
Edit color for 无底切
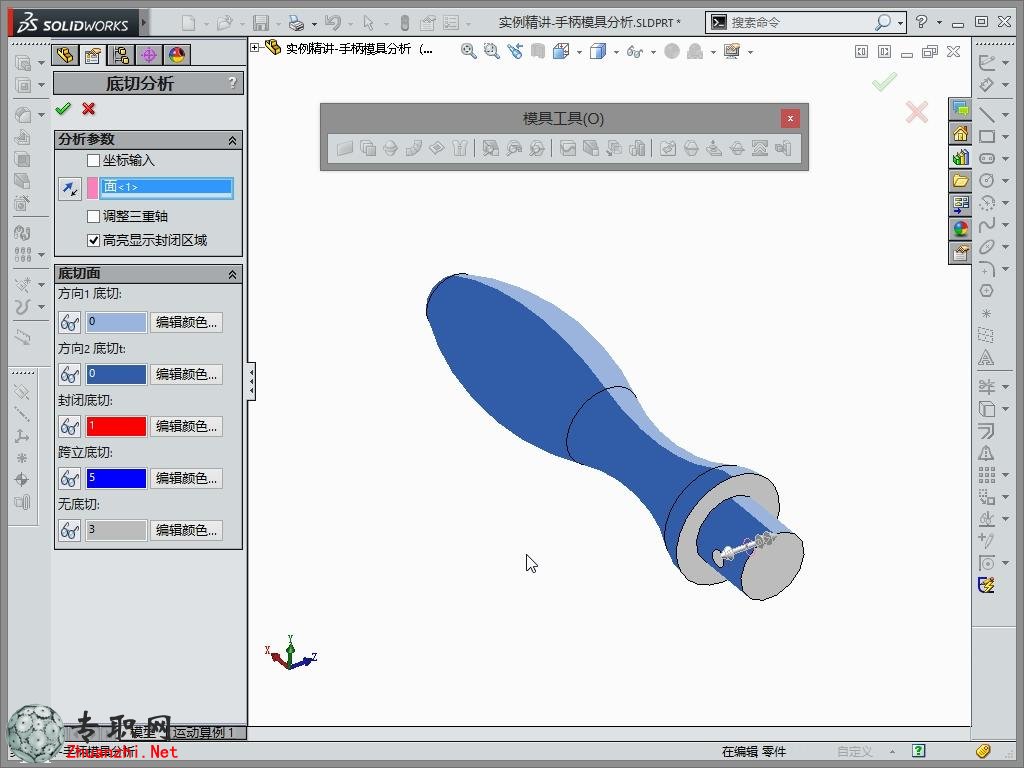186,530
